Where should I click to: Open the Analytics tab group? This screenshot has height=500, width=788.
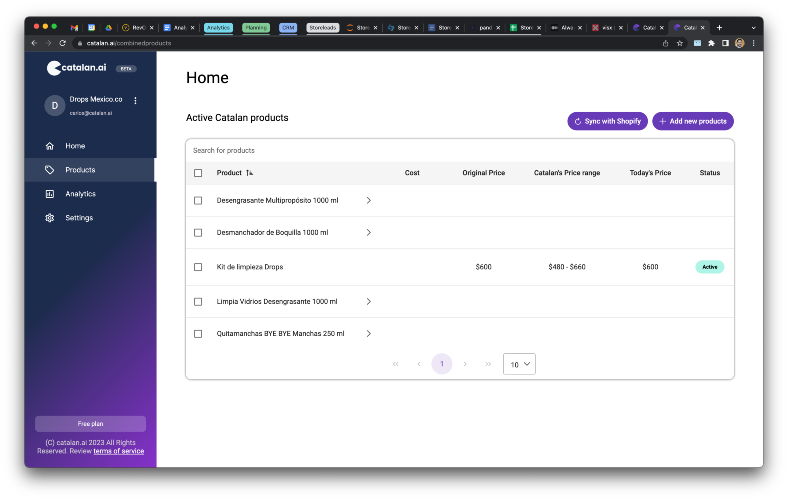point(218,28)
